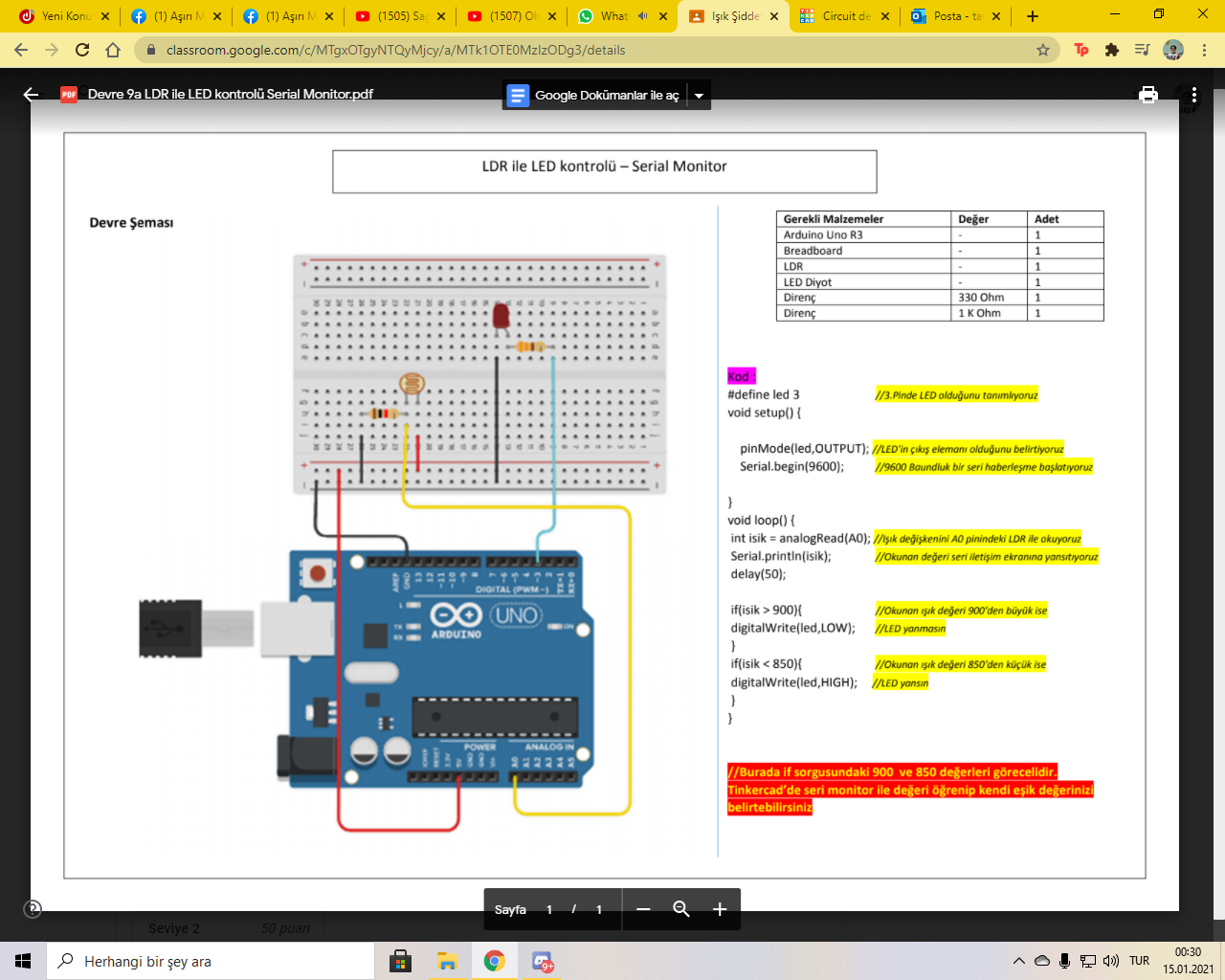1225x980 pixels.
Task: Click the 'Serial.begin(9600);' code line
Action: [x=791, y=467]
